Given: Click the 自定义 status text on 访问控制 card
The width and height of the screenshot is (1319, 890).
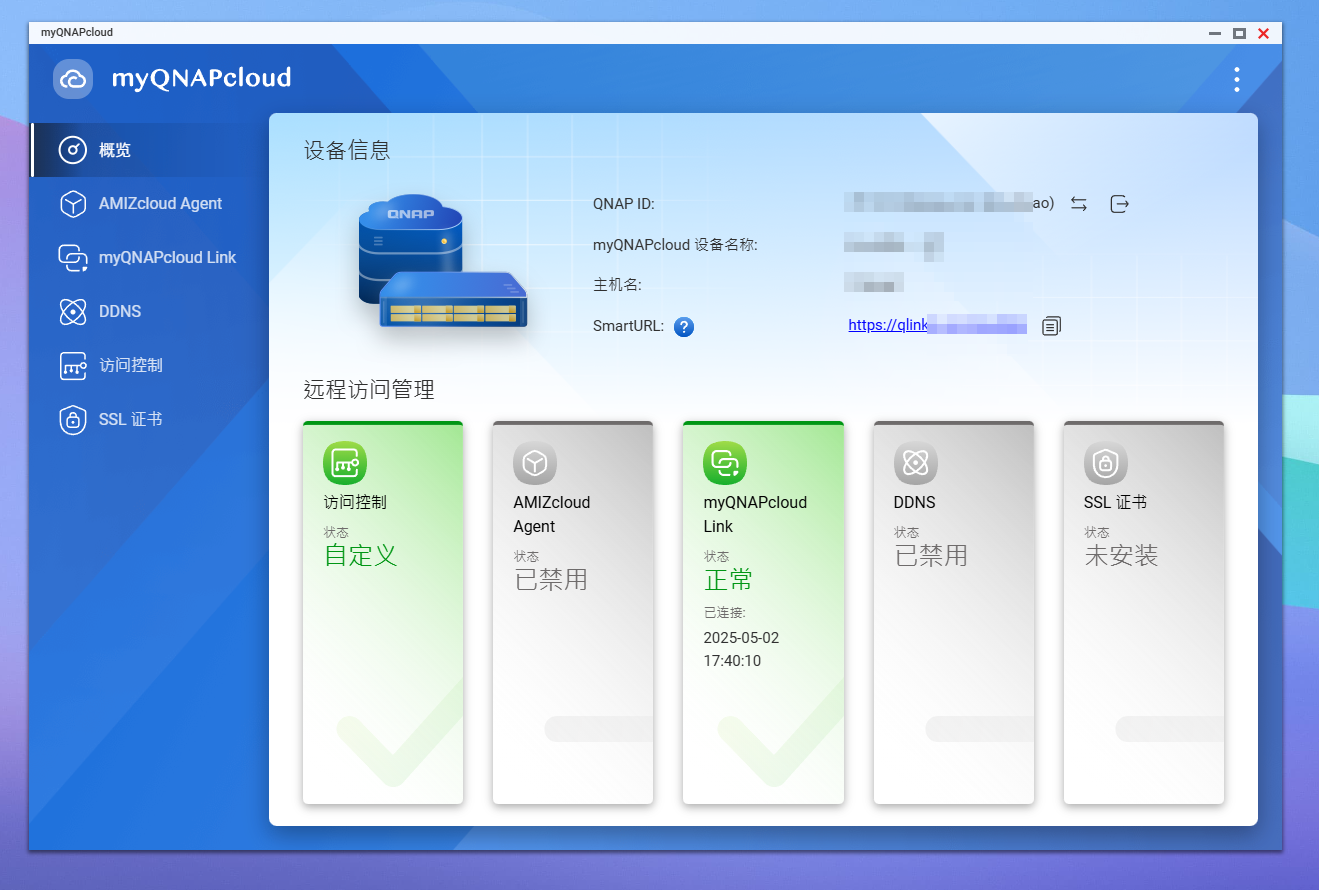Looking at the screenshot, I should [361, 555].
